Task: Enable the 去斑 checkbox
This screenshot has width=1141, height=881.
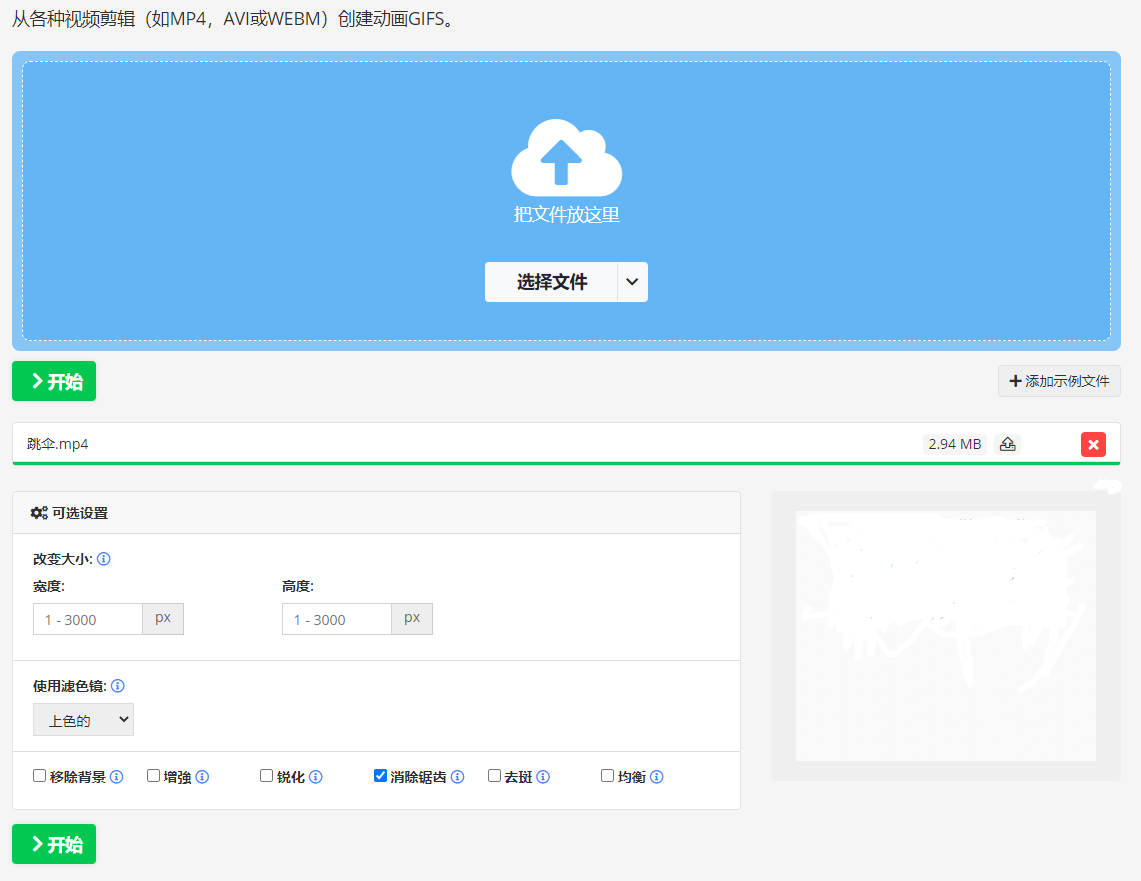Action: (x=494, y=776)
